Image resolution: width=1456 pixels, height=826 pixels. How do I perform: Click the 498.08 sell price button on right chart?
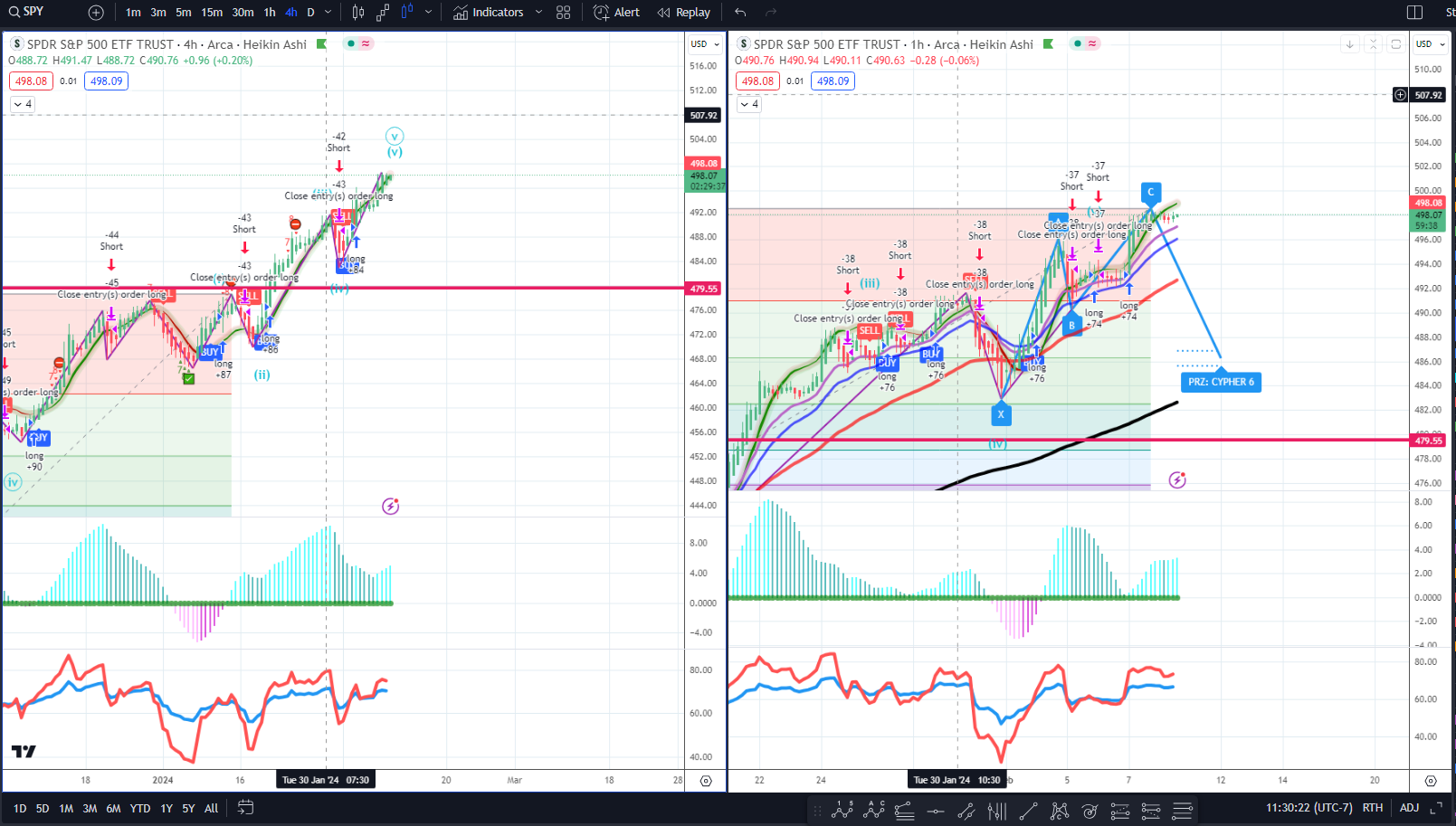click(757, 81)
